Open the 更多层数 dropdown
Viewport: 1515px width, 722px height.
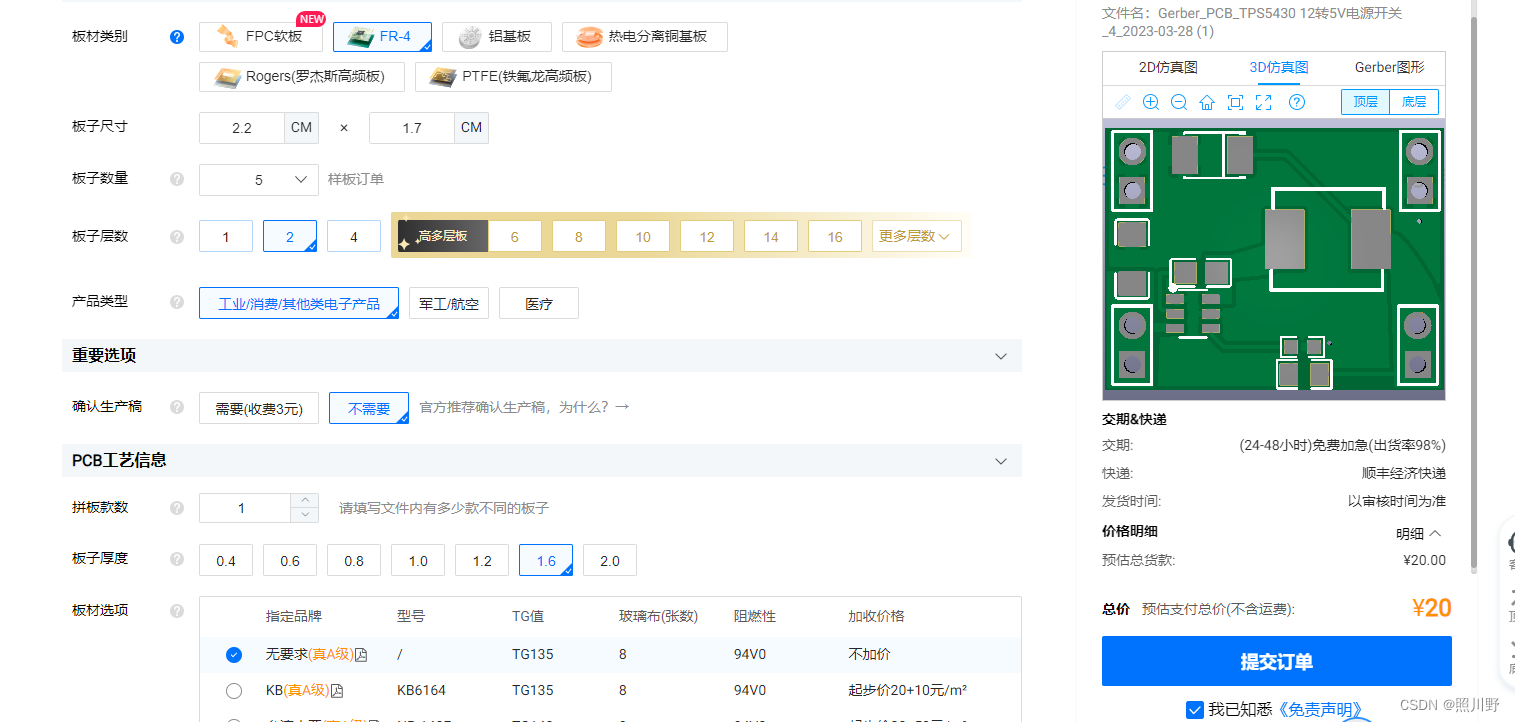tap(917, 237)
